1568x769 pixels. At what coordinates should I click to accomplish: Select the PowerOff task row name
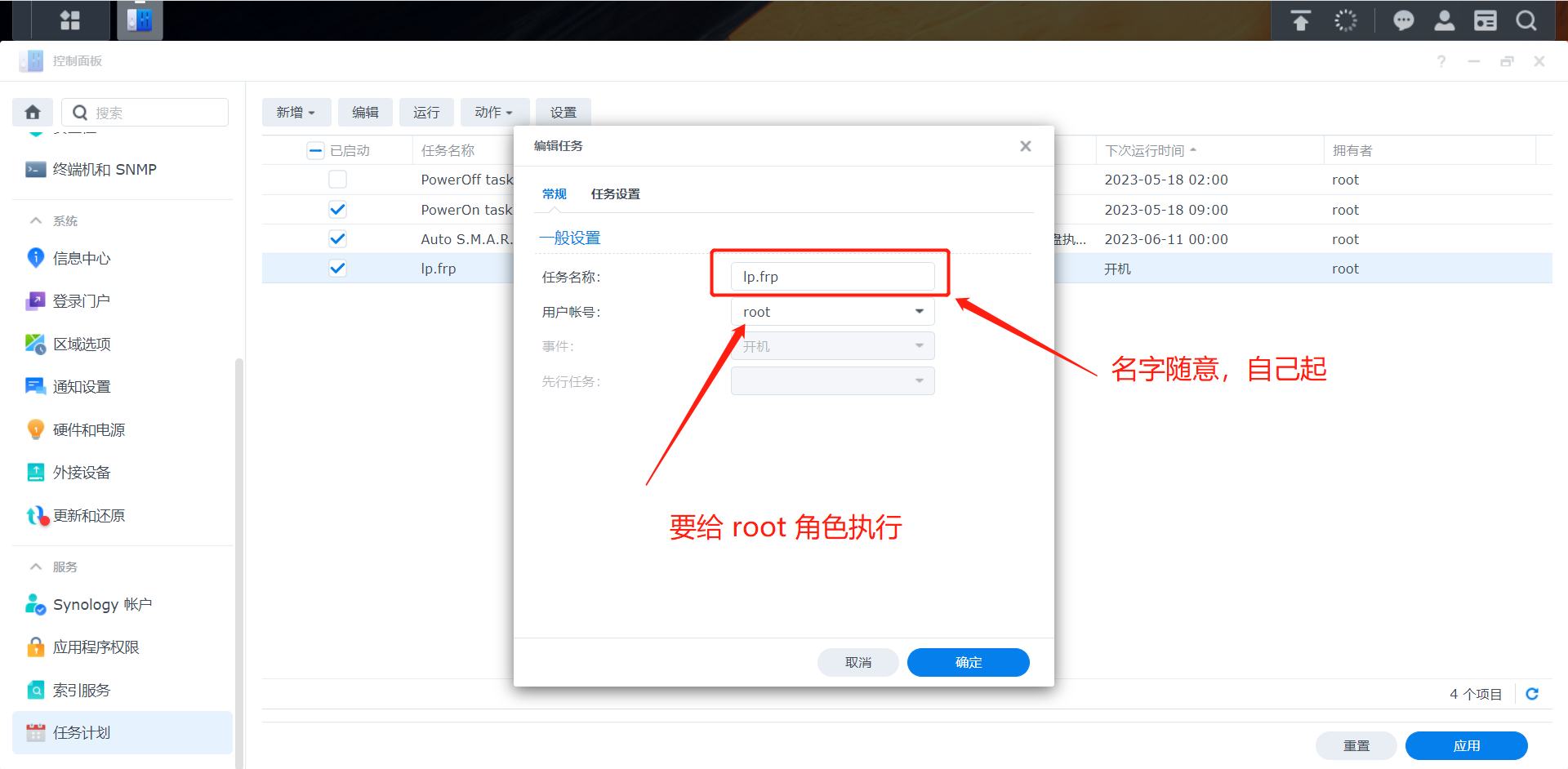click(467, 180)
